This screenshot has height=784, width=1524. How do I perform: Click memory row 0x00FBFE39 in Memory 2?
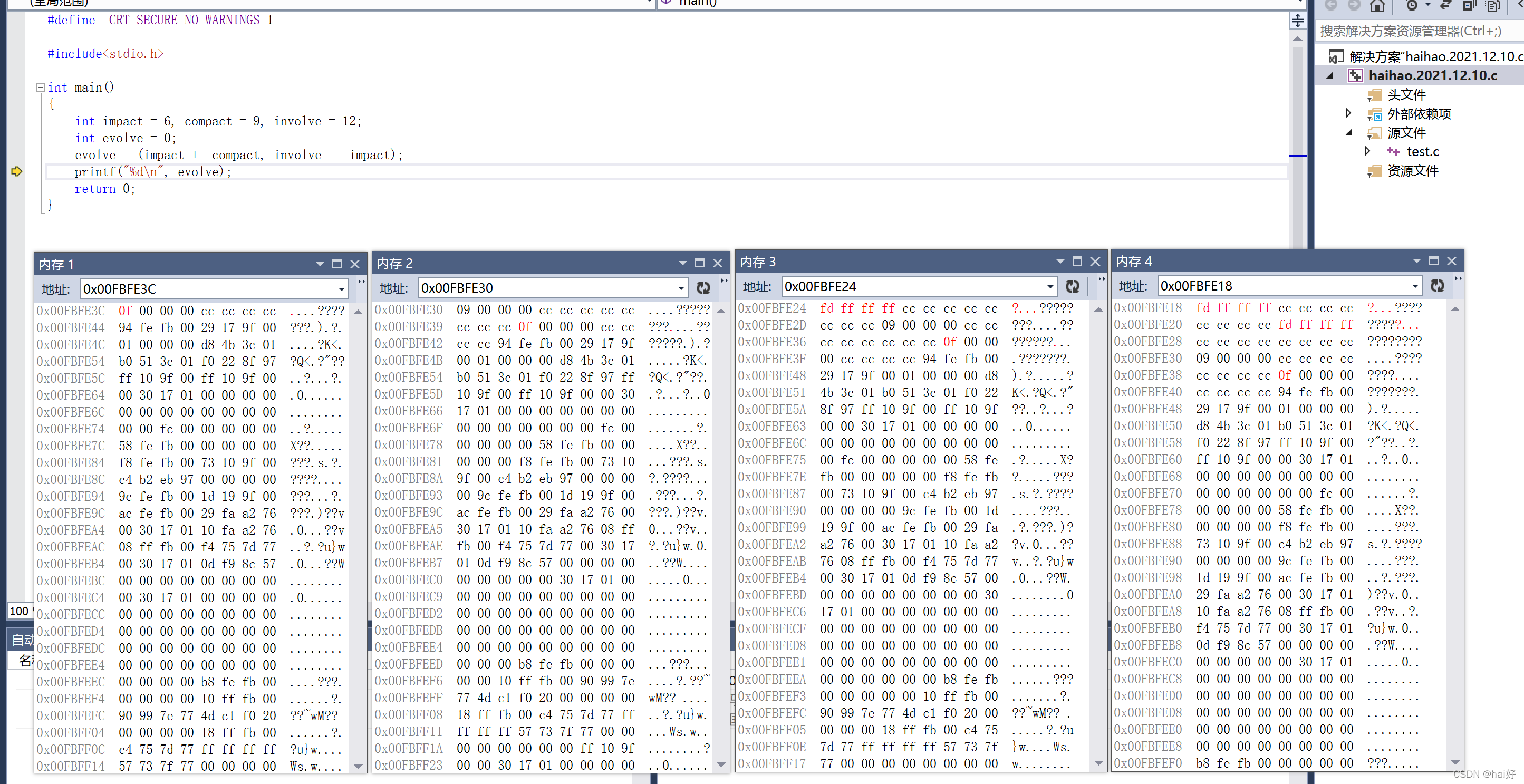coord(542,326)
